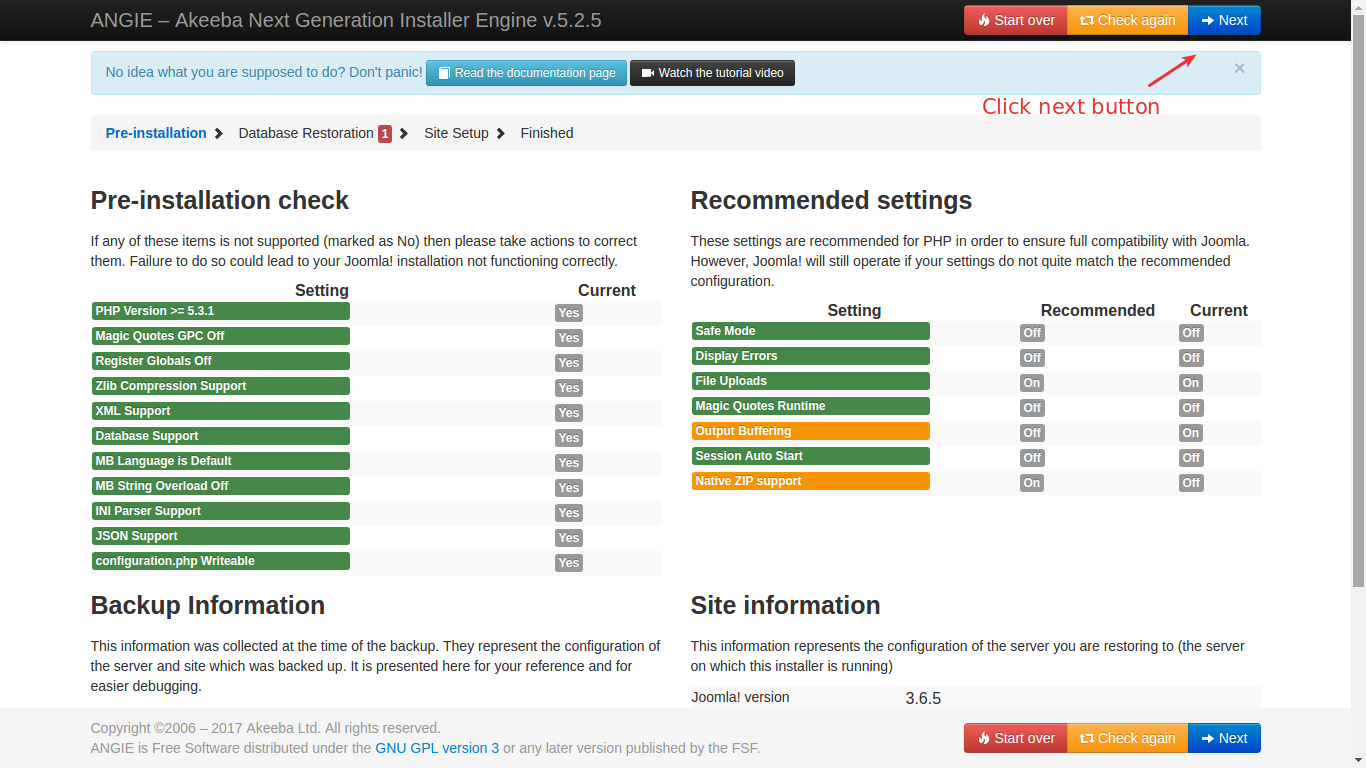Click the top Next button
Viewport: 1366px width, 768px height.
tap(1224, 20)
